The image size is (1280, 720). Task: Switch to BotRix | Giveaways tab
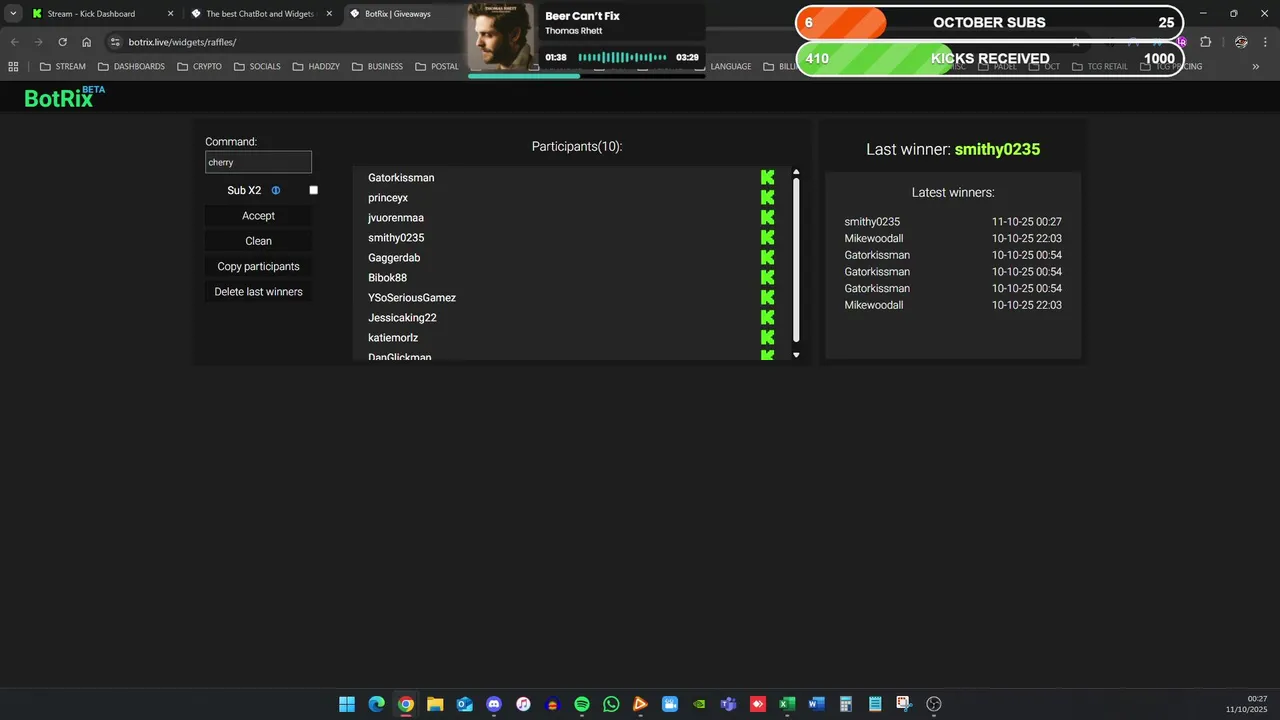(403, 14)
